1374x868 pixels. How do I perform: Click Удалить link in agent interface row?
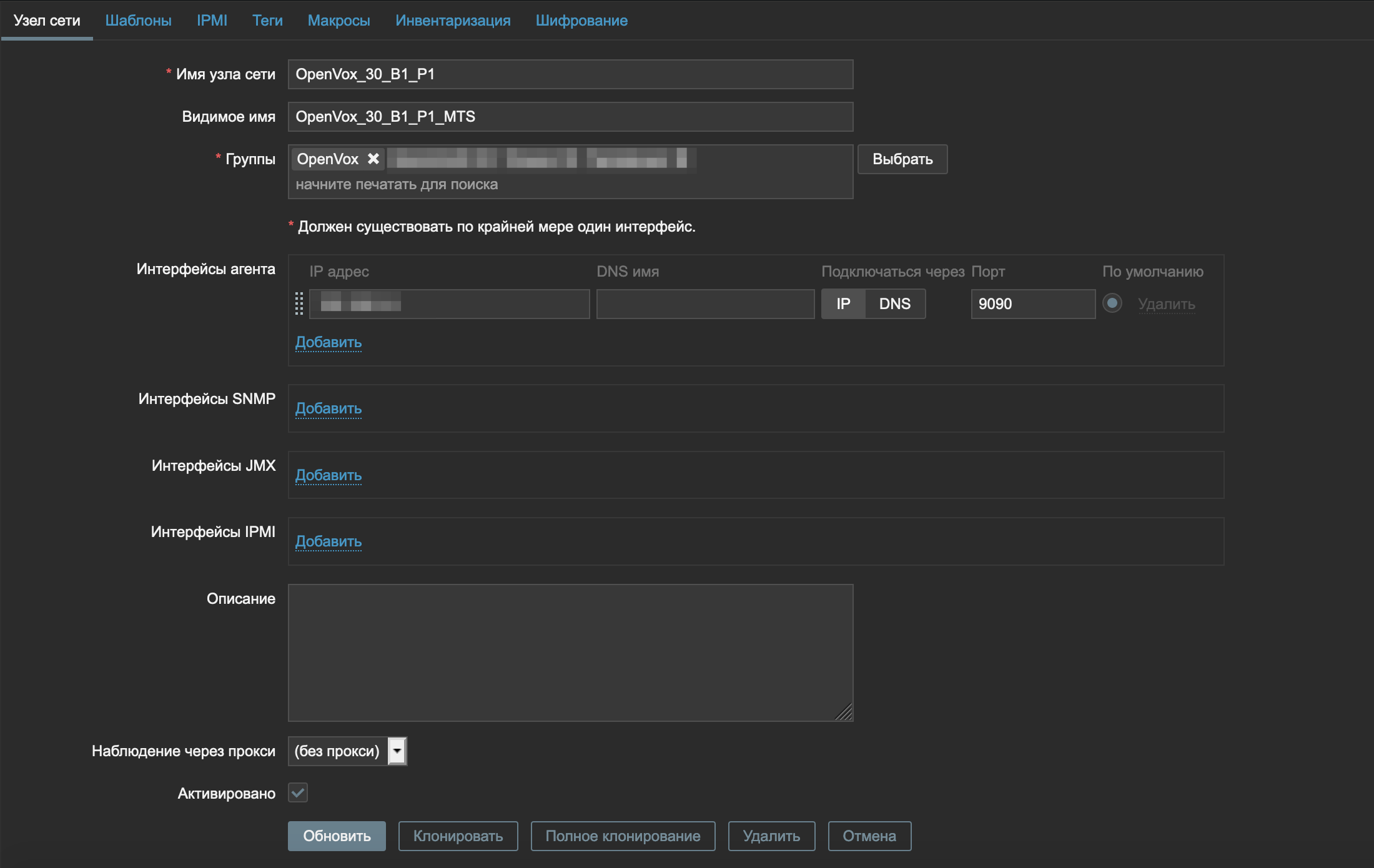[1167, 304]
